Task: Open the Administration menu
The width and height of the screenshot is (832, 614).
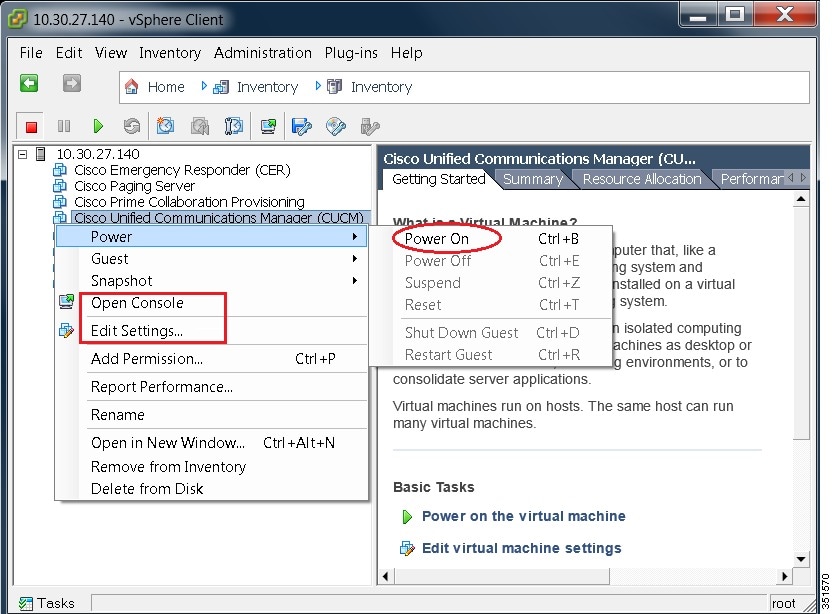Action: click(x=263, y=53)
